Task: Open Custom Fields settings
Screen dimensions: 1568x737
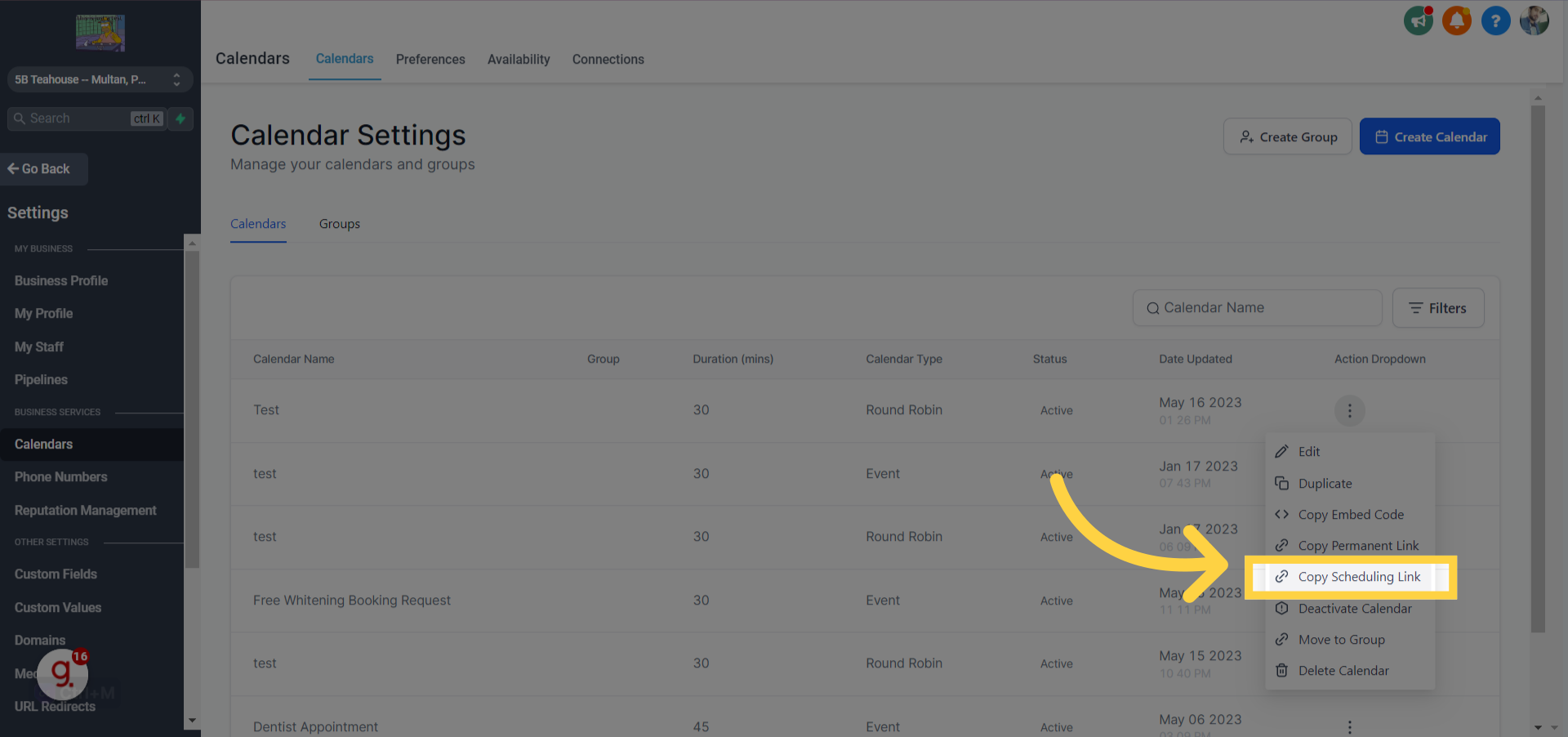Action: point(56,574)
